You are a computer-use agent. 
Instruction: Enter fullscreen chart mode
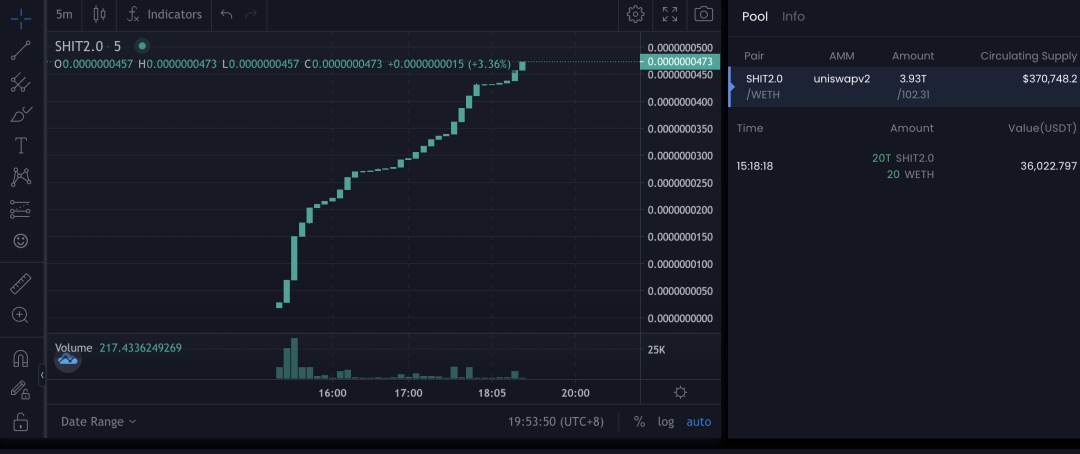(x=670, y=14)
